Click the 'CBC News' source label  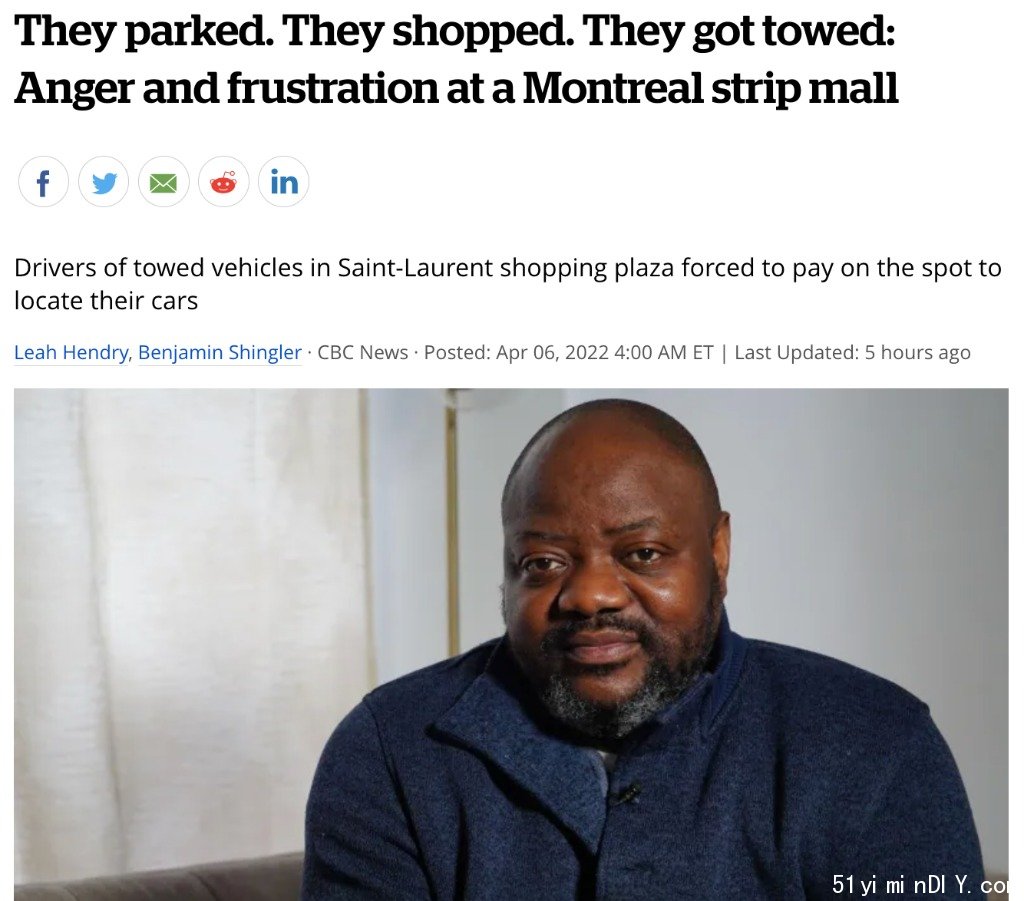point(362,353)
